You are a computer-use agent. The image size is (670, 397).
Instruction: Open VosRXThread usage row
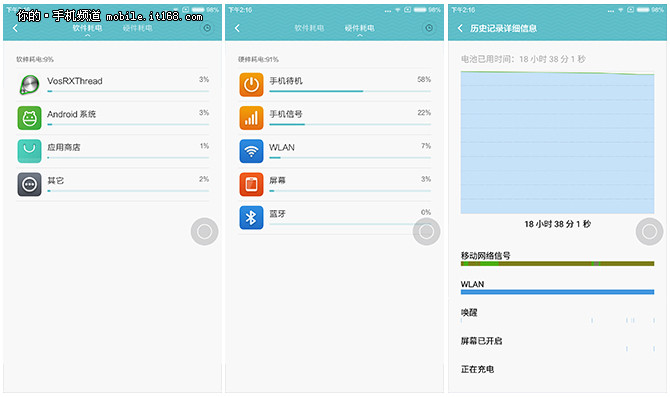[x=113, y=85]
